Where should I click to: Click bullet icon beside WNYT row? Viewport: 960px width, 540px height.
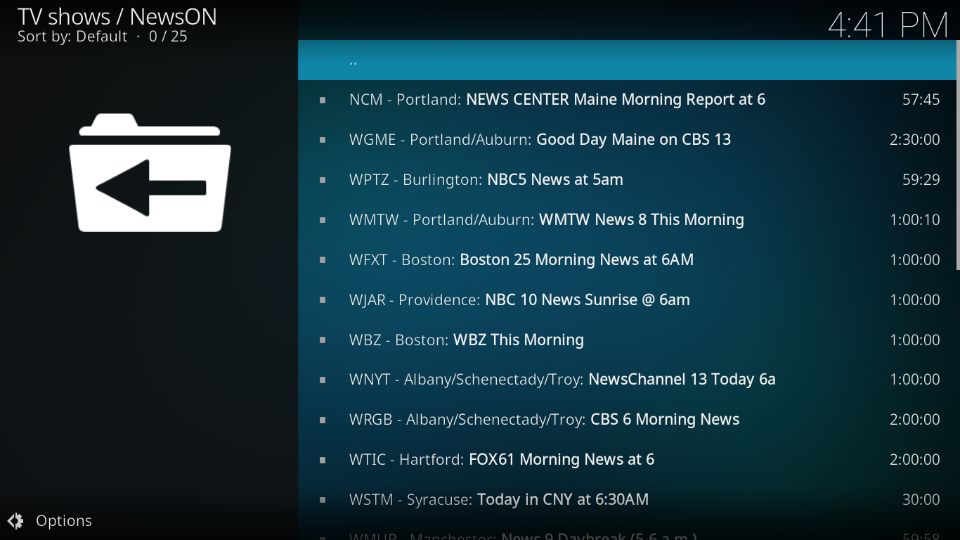click(323, 380)
